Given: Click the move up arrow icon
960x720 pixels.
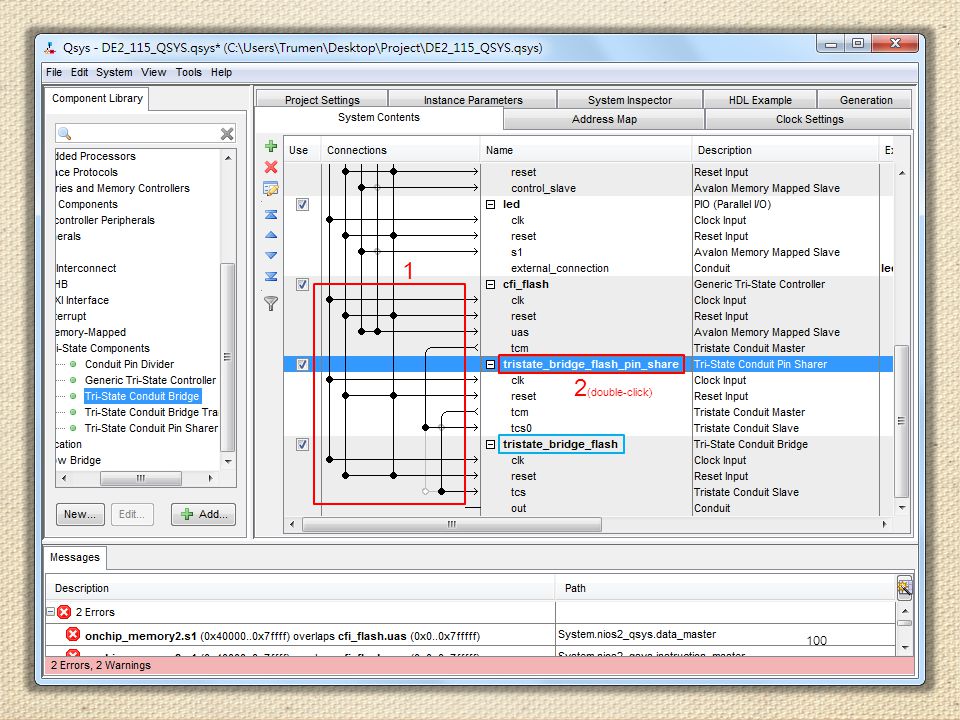Looking at the screenshot, I should click(271, 235).
